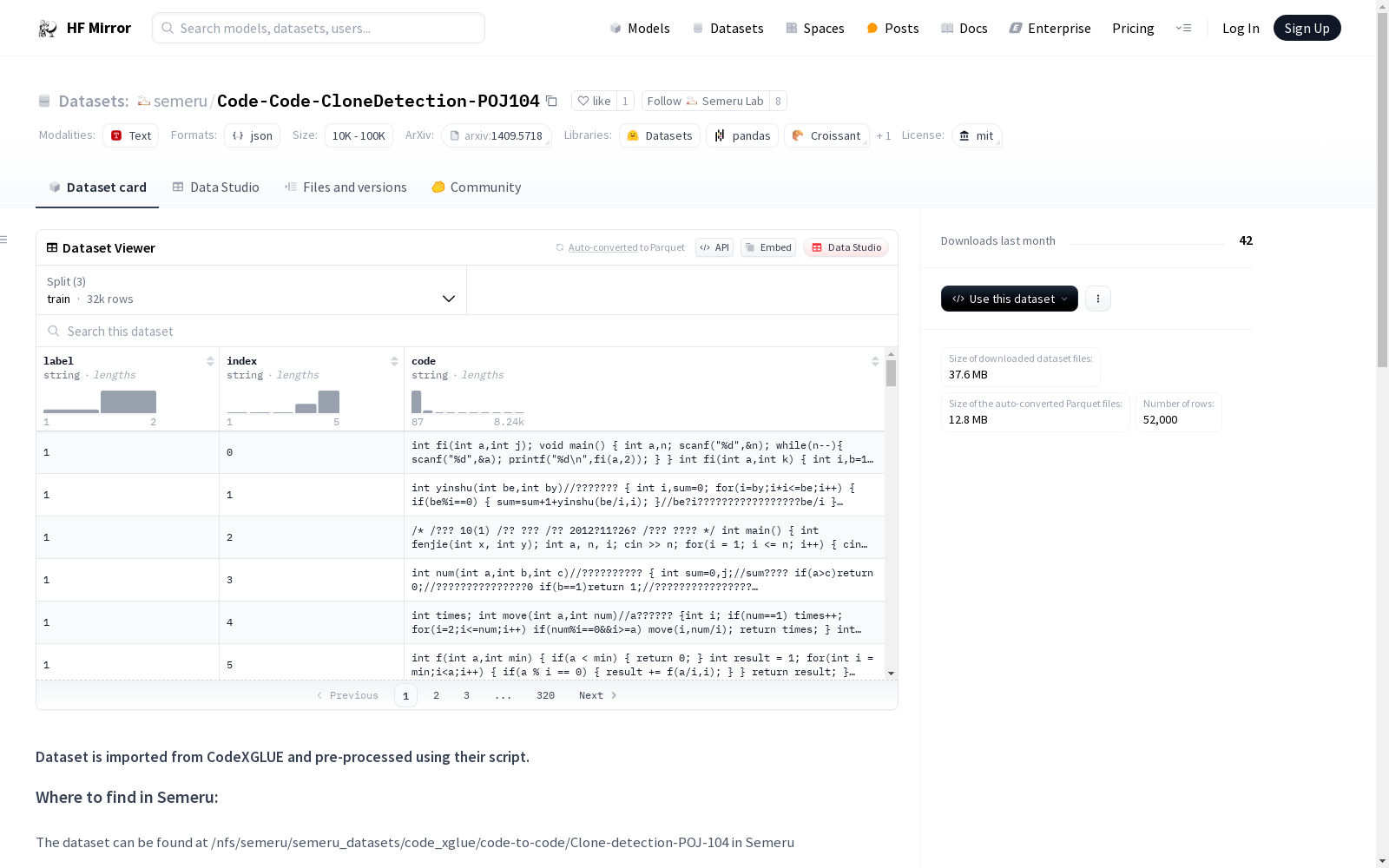Go to Models in the navigation
The width and height of the screenshot is (1389, 868).
640,28
